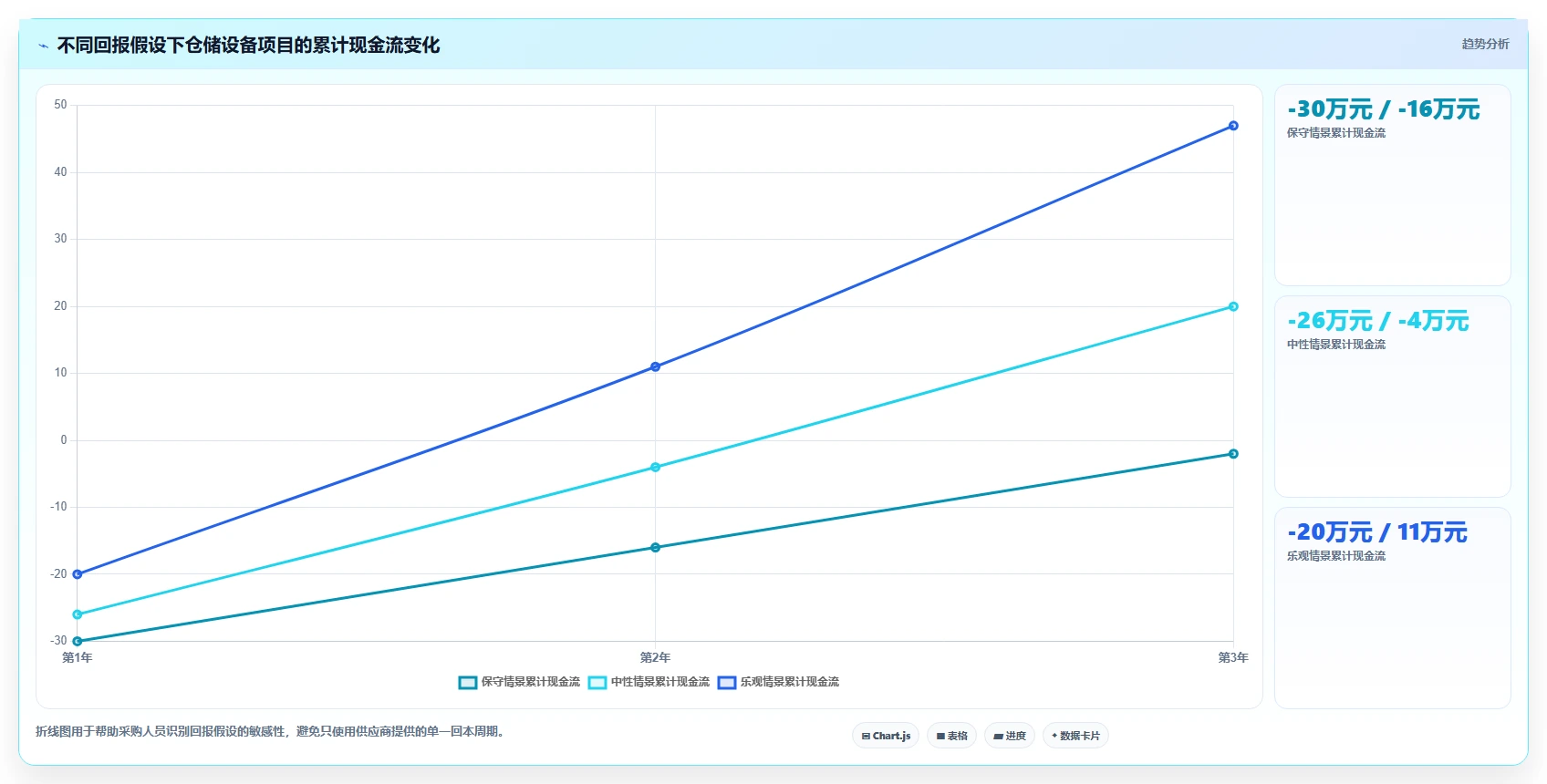Toggle the 乐观情景累计现金流 legend swatch
This screenshot has width=1547, height=784.
click(x=727, y=682)
